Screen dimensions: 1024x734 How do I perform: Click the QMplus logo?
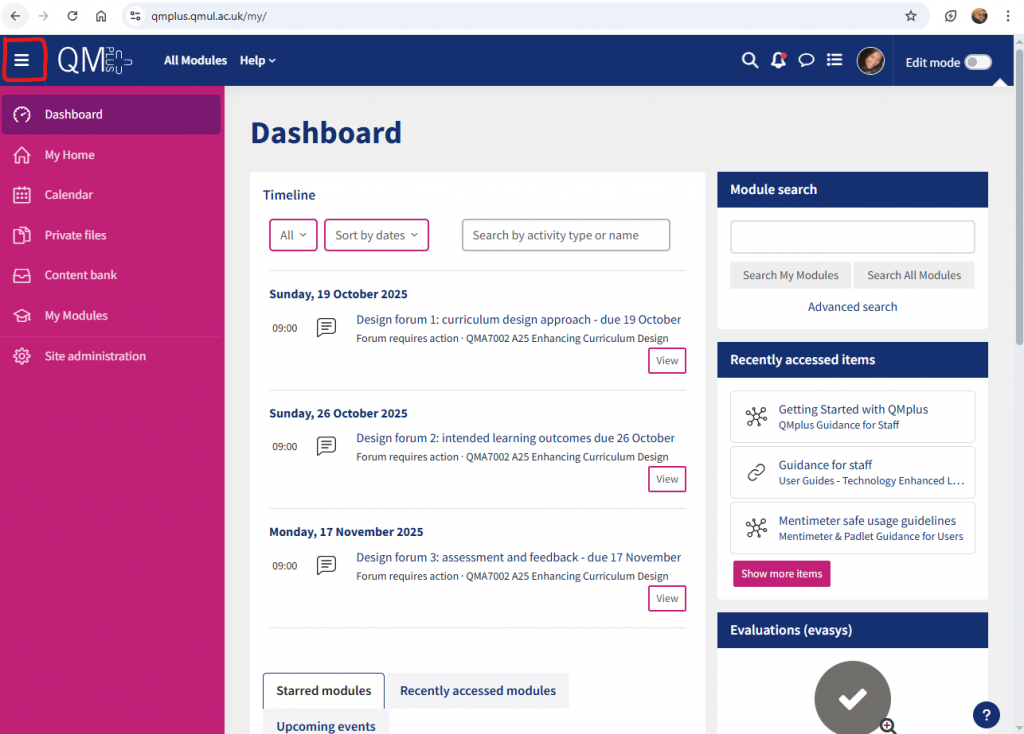[x=94, y=61]
